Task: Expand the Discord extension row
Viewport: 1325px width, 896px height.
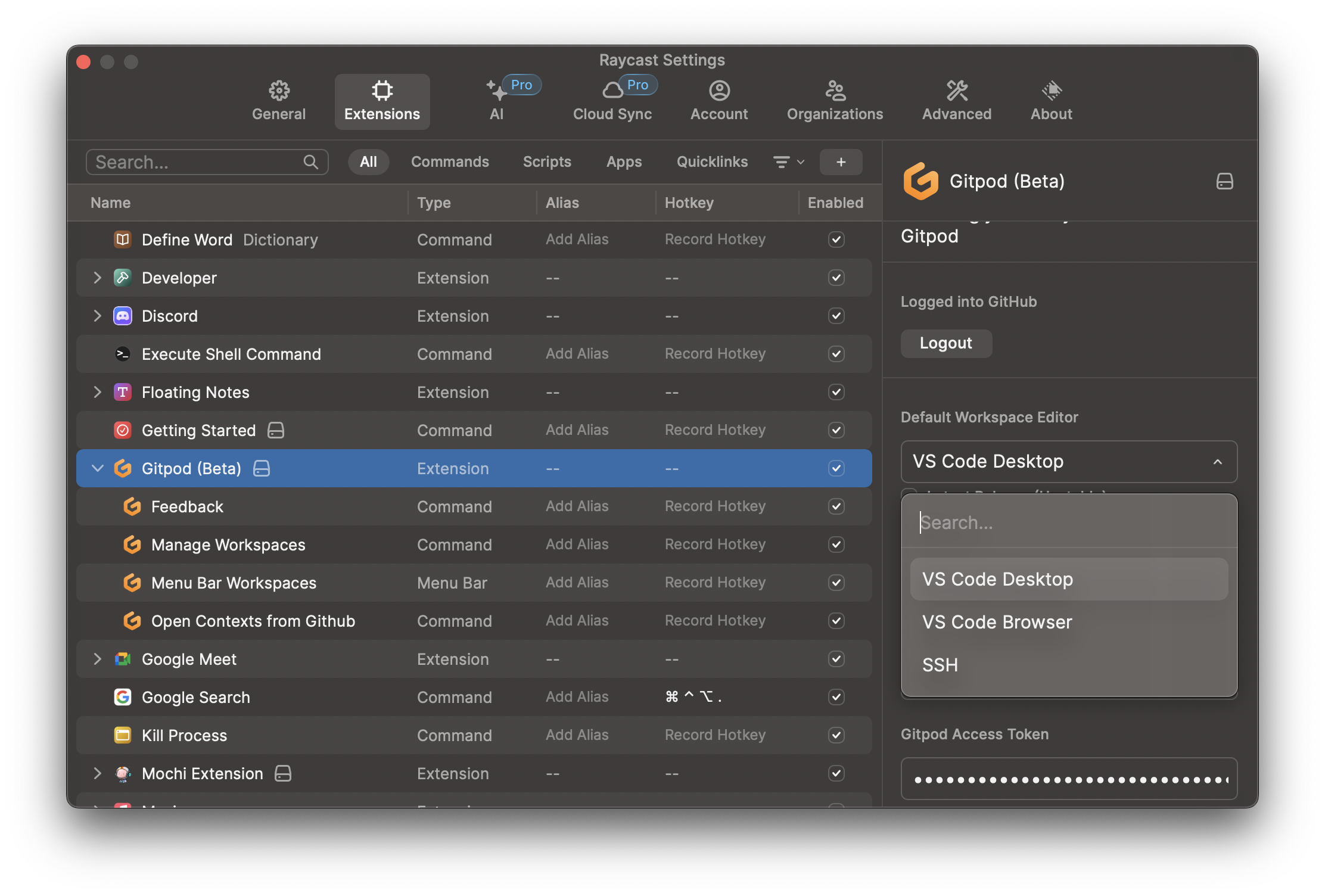Action: pyautogui.click(x=97, y=316)
